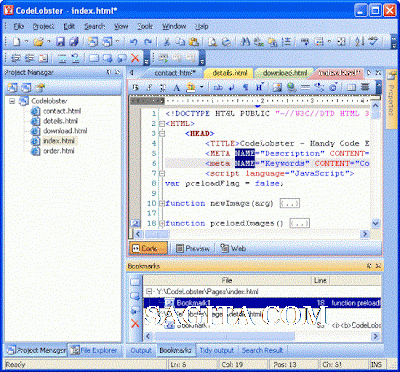Screen dimensions: 400x372
Task: Click the Open folder icon in main toolbar
Action: pyautogui.click(x=39, y=42)
